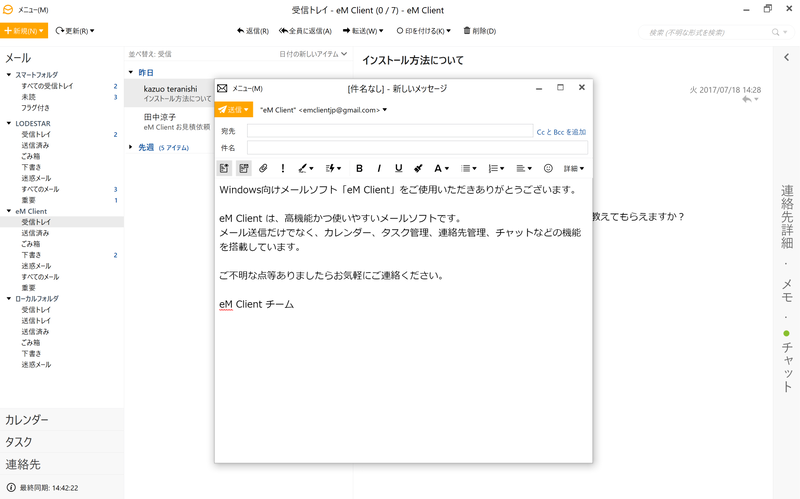800x499 pixels.
Task: Insert an emoticon with smiley icon
Action: pos(548,168)
